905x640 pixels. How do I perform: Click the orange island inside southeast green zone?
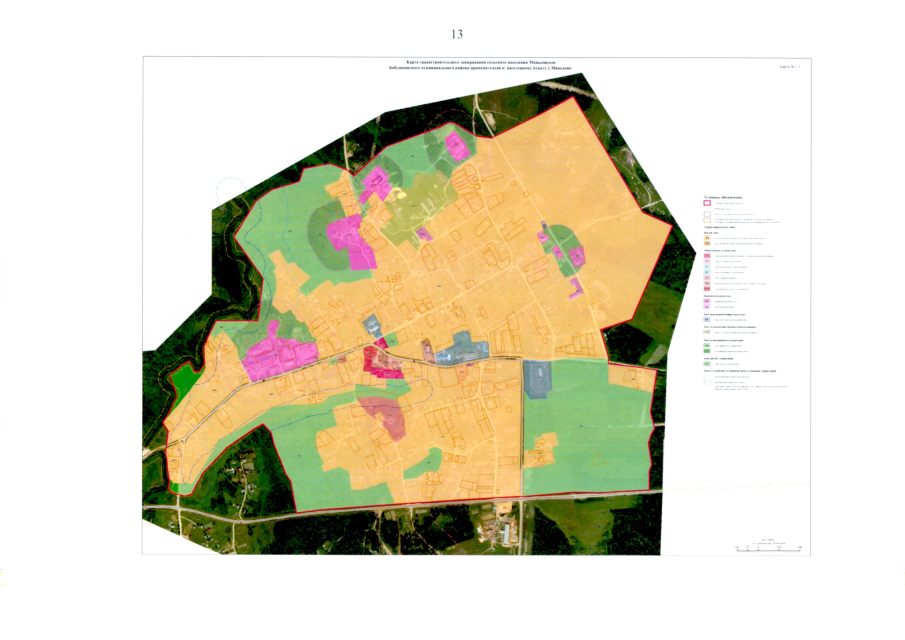point(543,449)
